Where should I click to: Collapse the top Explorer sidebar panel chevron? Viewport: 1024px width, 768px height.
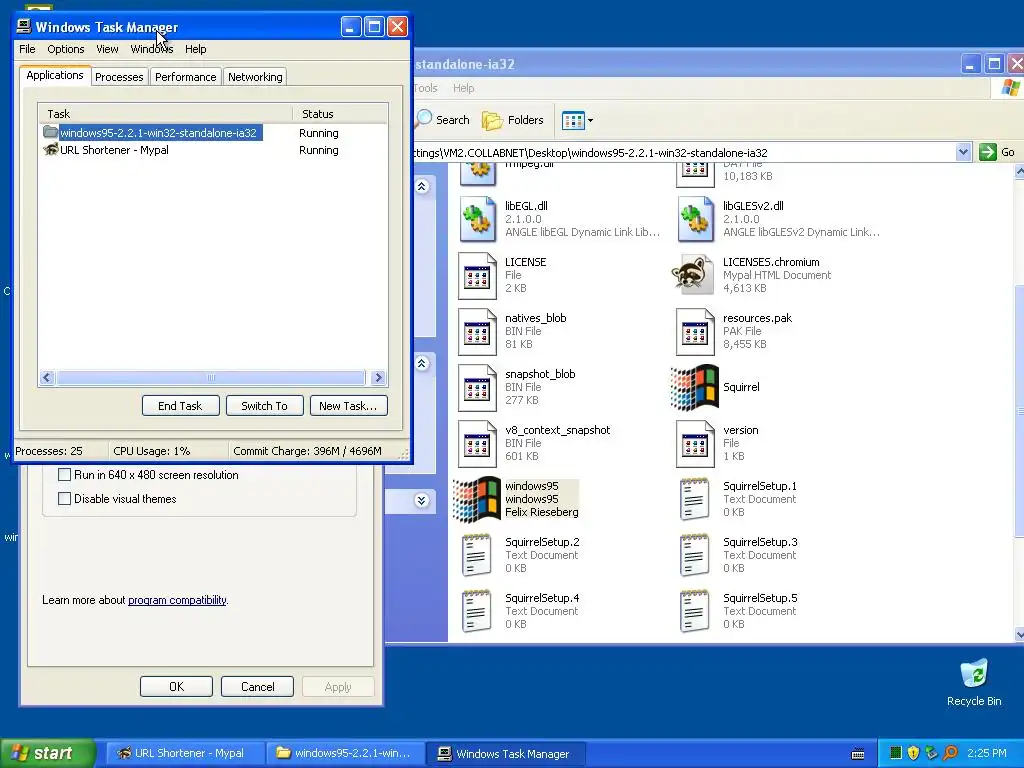point(422,187)
